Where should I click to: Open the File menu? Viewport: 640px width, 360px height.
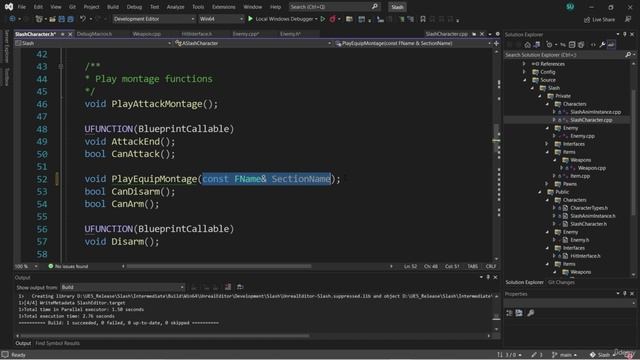pyautogui.click(x=22, y=7)
